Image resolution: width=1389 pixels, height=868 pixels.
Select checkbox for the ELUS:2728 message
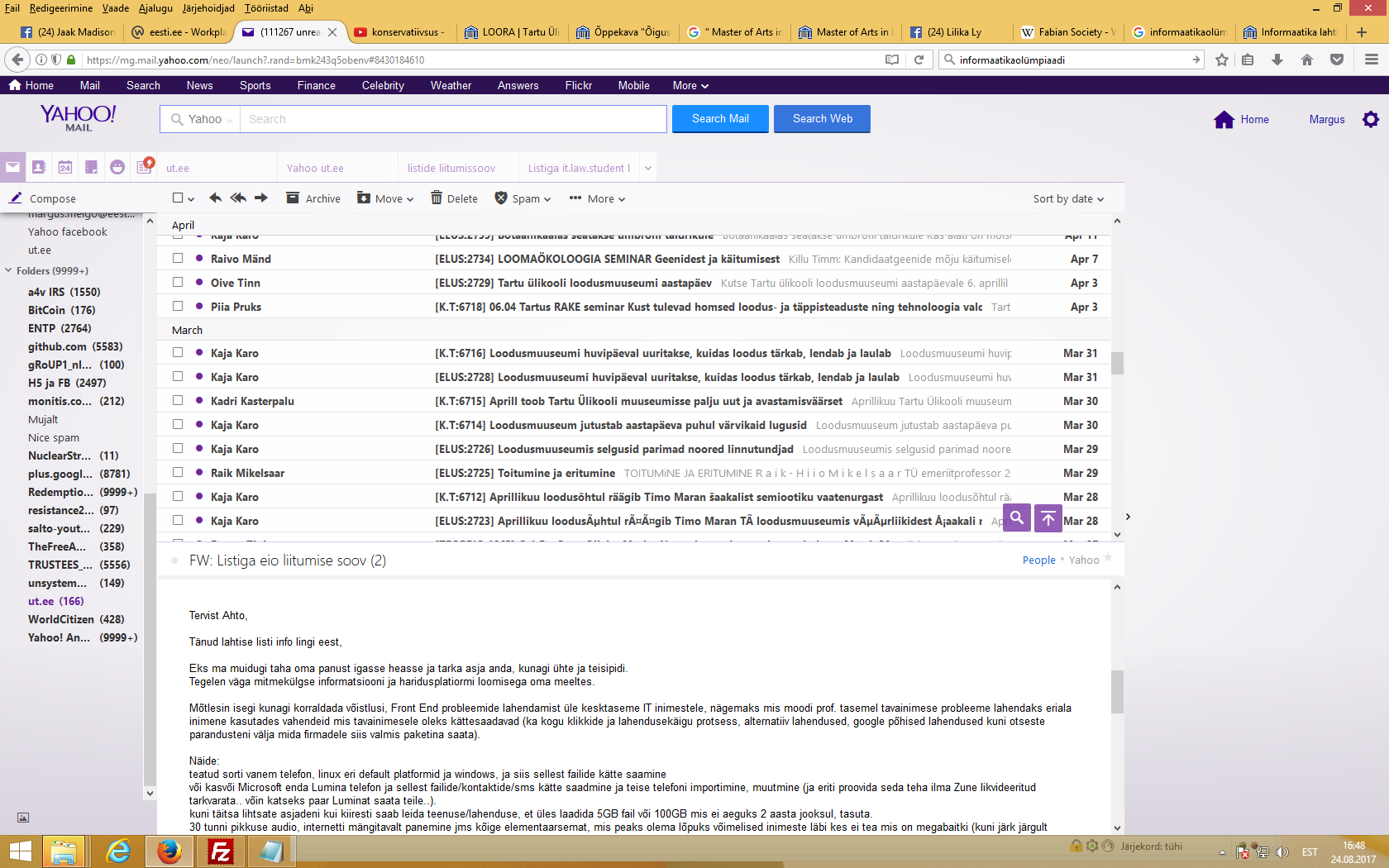(178, 376)
